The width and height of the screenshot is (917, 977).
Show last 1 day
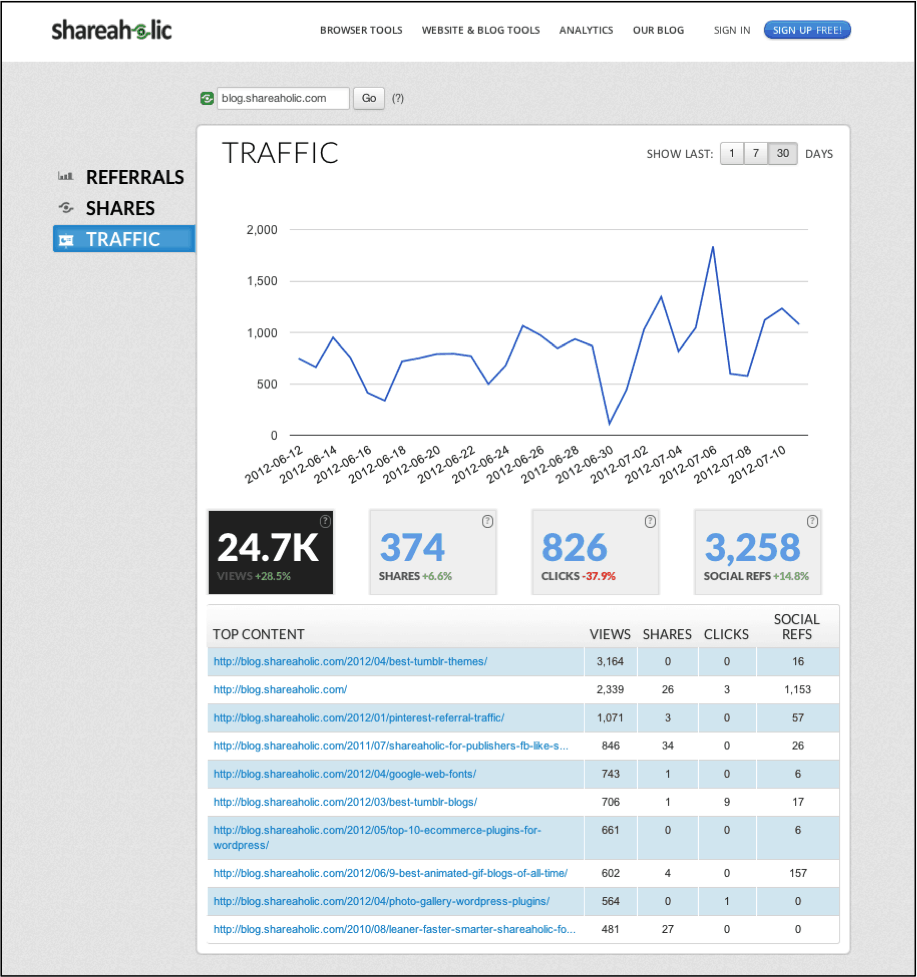(732, 153)
